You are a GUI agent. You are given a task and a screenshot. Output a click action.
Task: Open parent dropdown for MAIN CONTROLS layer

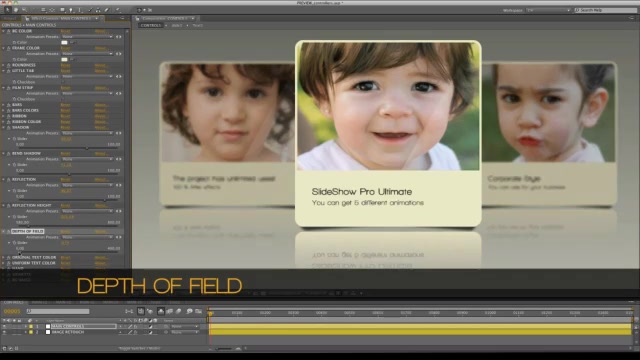click(x=185, y=327)
